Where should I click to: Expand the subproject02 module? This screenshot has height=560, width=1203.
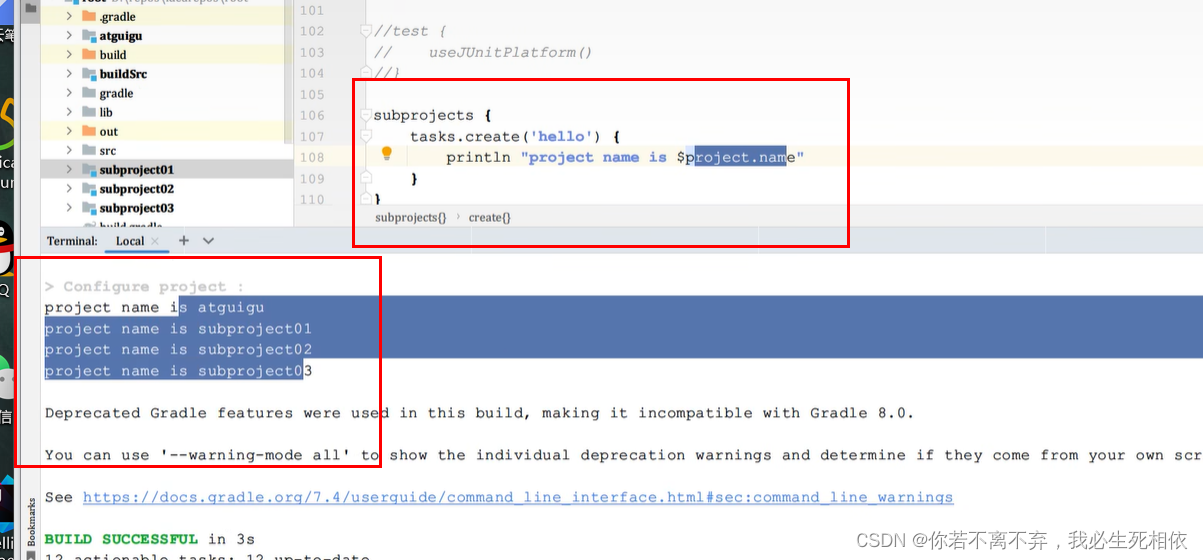pos(69,188)
